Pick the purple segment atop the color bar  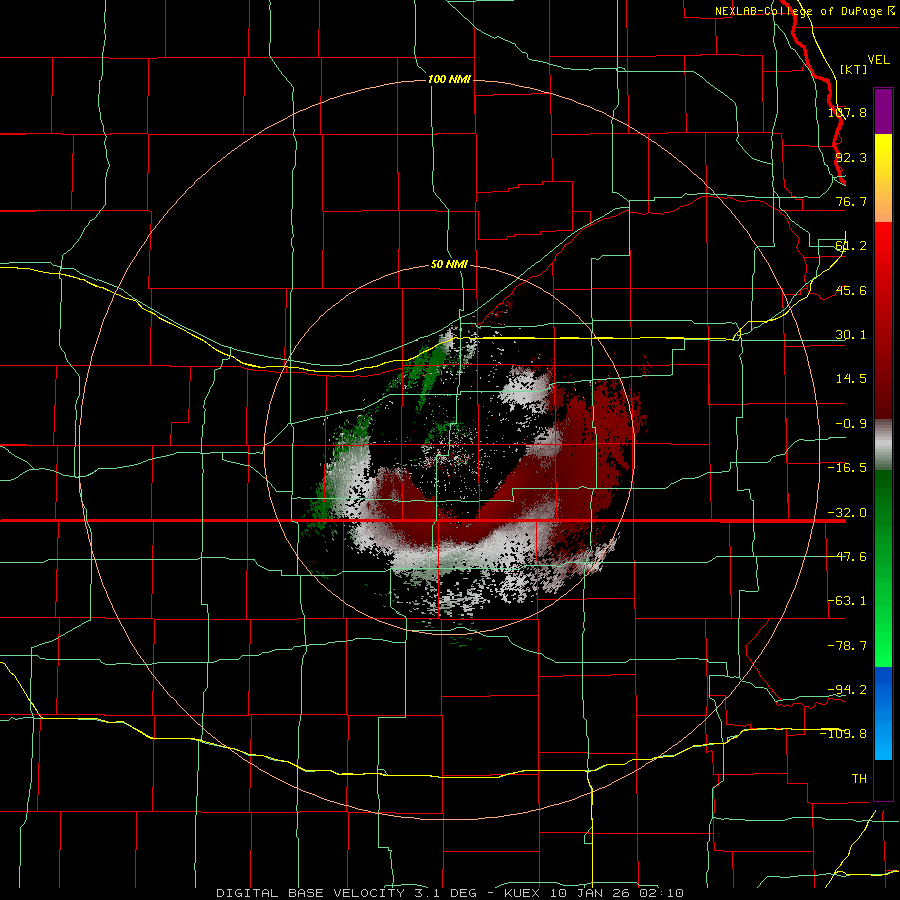883,111
